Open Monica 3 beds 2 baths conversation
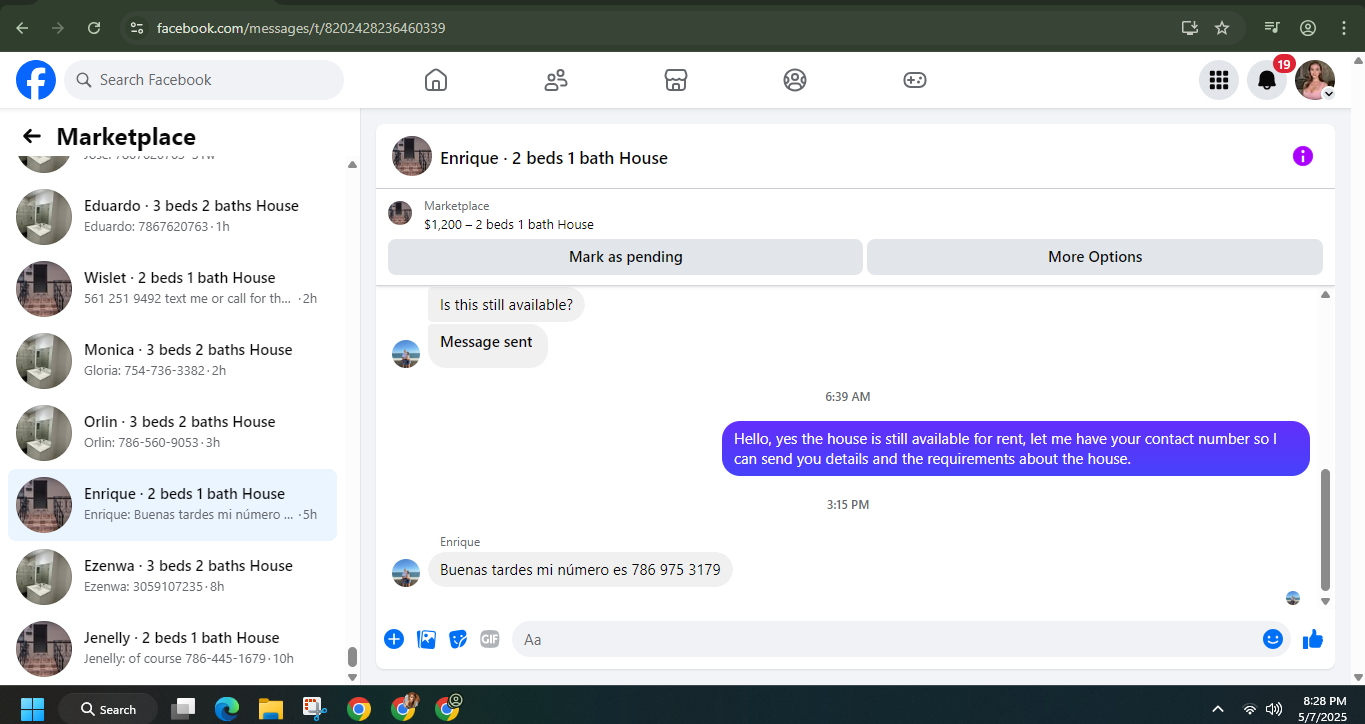The width and height of the screenshot is (1365, 724). pyautogui.click(x=172, y=361)
